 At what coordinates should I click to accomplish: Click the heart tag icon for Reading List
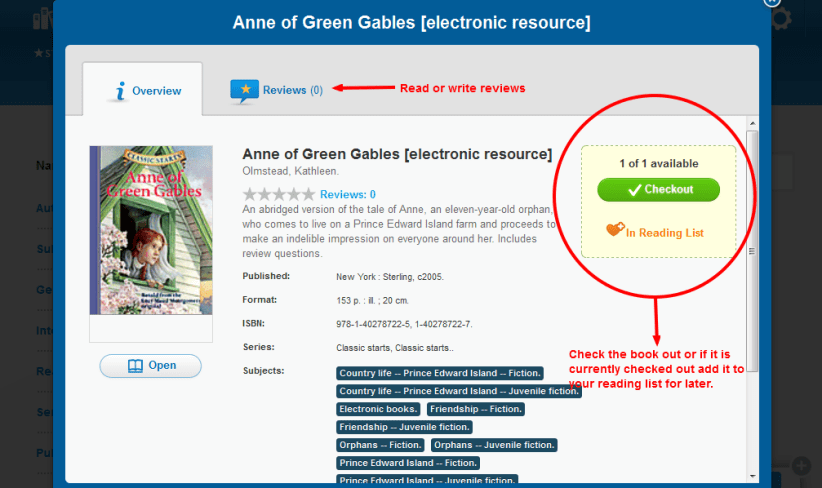pyautogui.click(x=615, y=231)
